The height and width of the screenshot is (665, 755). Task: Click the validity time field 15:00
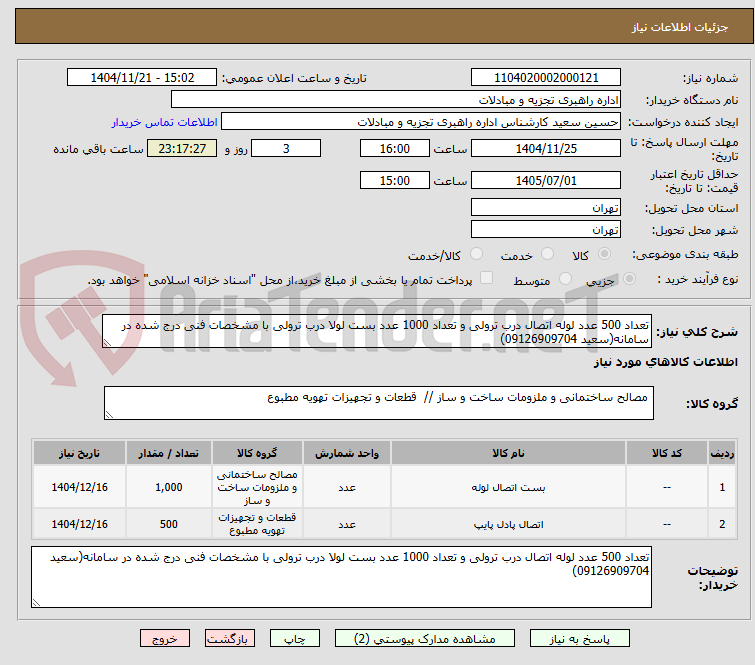395,180
